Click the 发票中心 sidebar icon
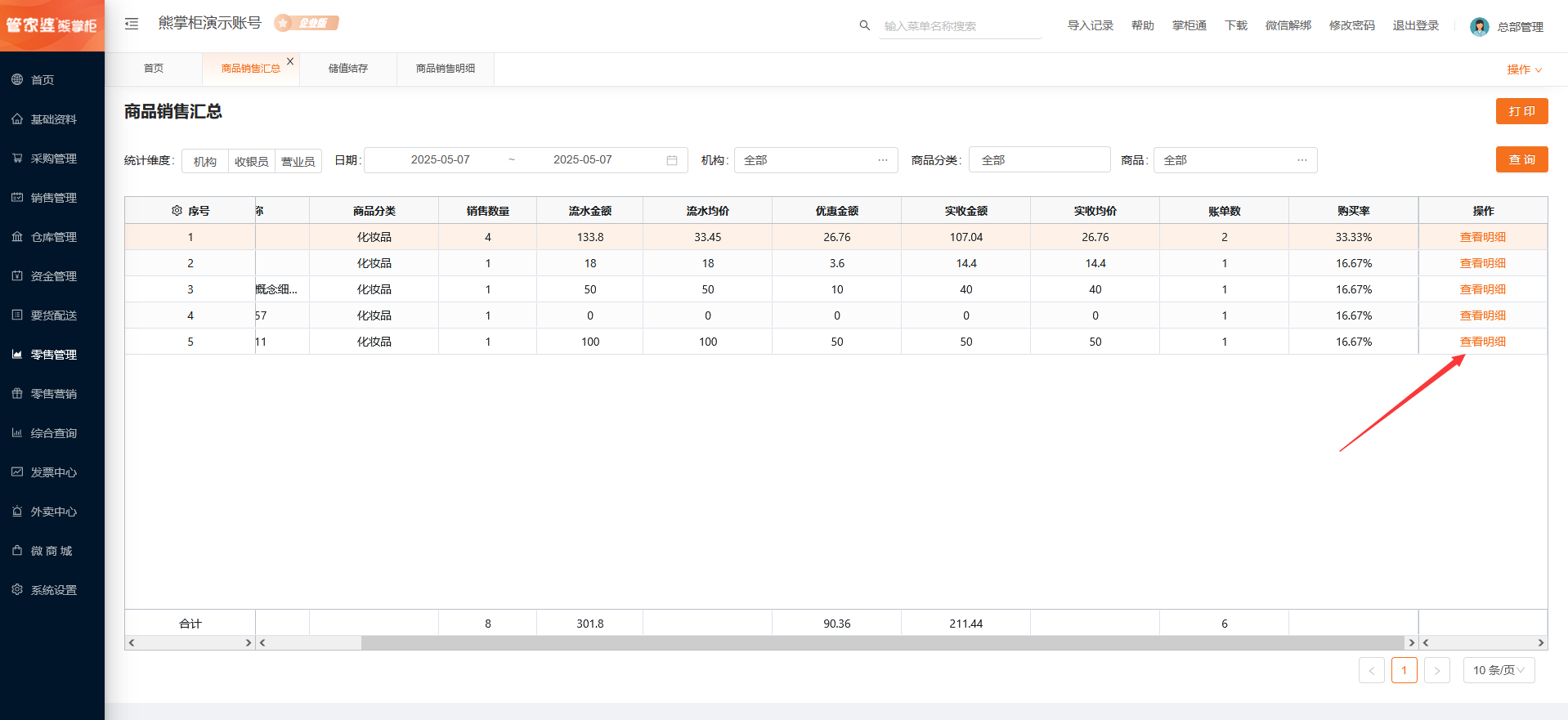1568x720 pixels. point(17,472)
